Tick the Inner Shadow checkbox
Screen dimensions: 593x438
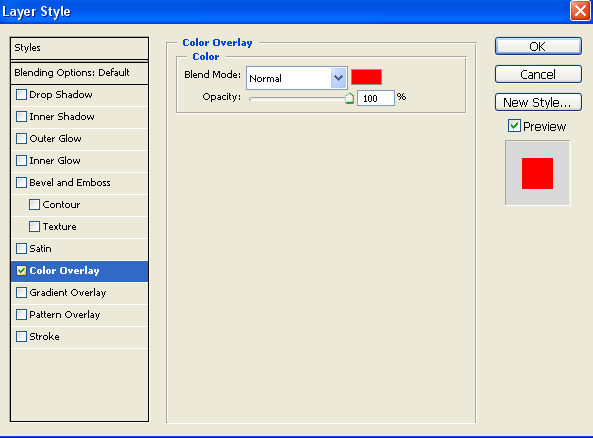coord(22,116)
